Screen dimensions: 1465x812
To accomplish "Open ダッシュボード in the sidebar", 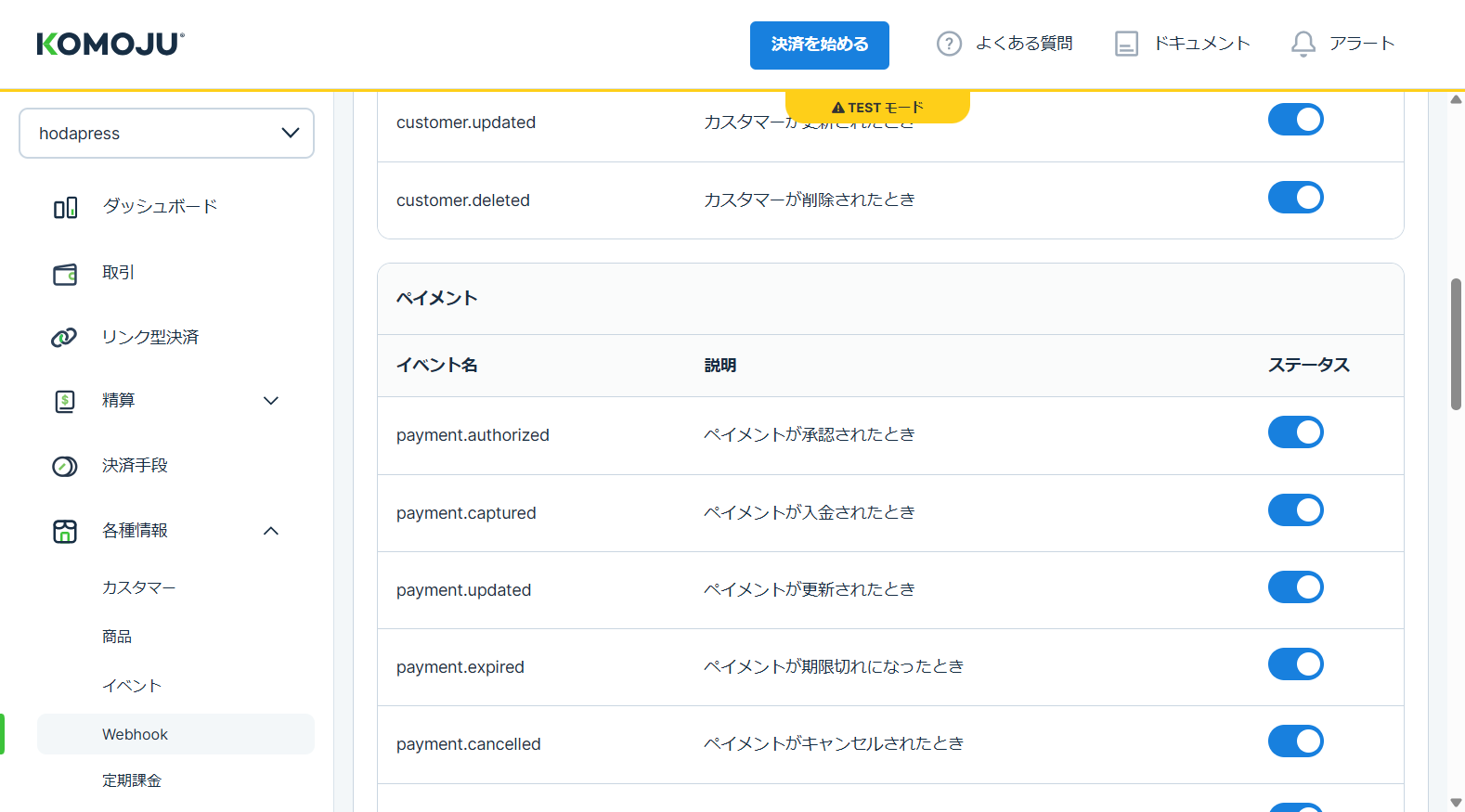I will tap(160, 206).
